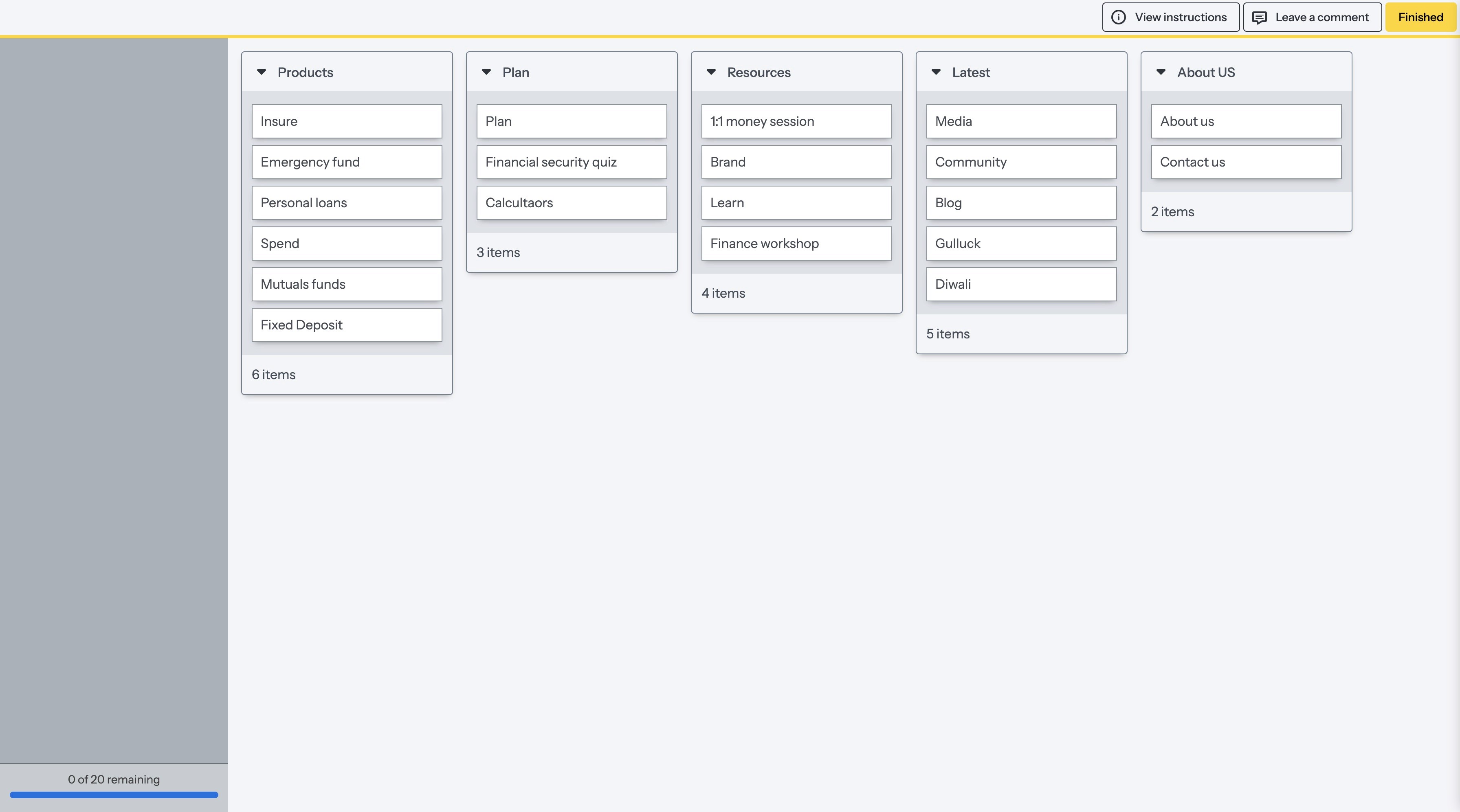Screen dimensions: 1460x812
Task: Click the blue remaining-cards progress bar
Action: pos(113,794)
